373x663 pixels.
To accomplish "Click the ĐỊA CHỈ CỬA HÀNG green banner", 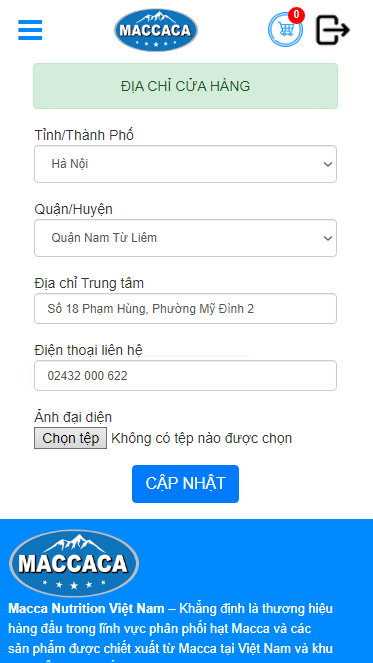I will coord(186,86).
